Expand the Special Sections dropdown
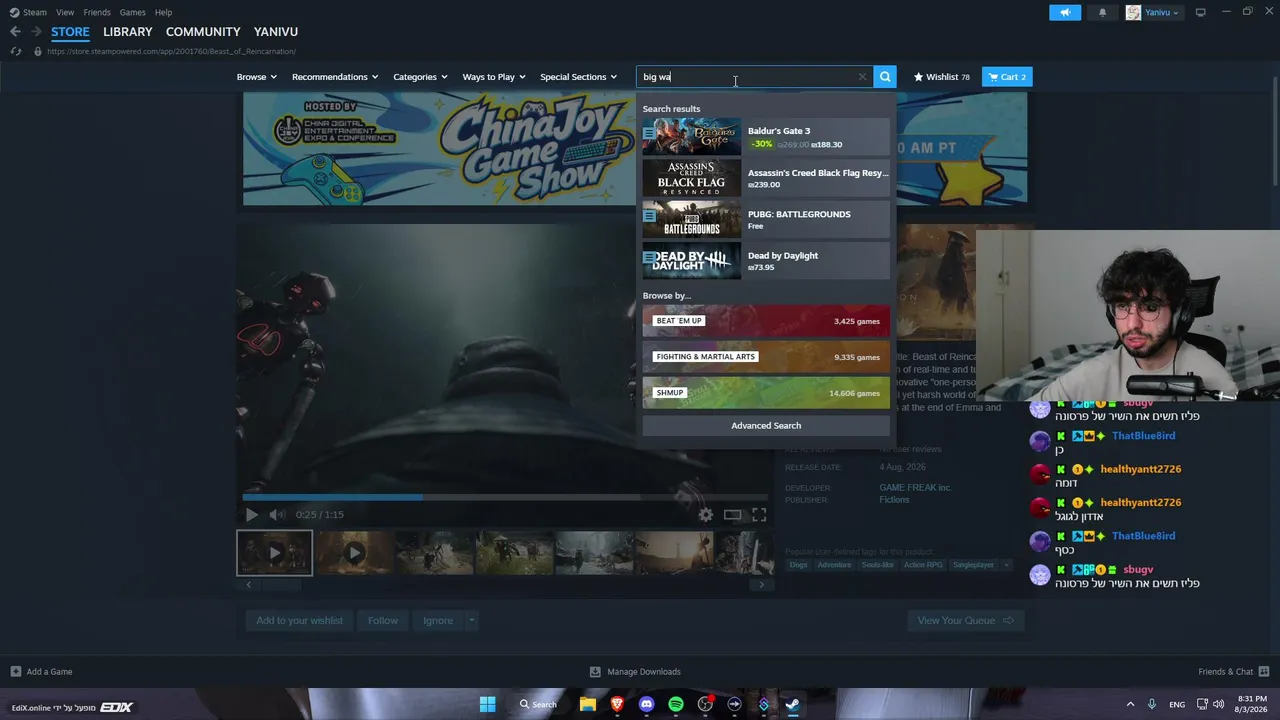The width and height of the screenshot is (1280, 720). pos(578,77)
